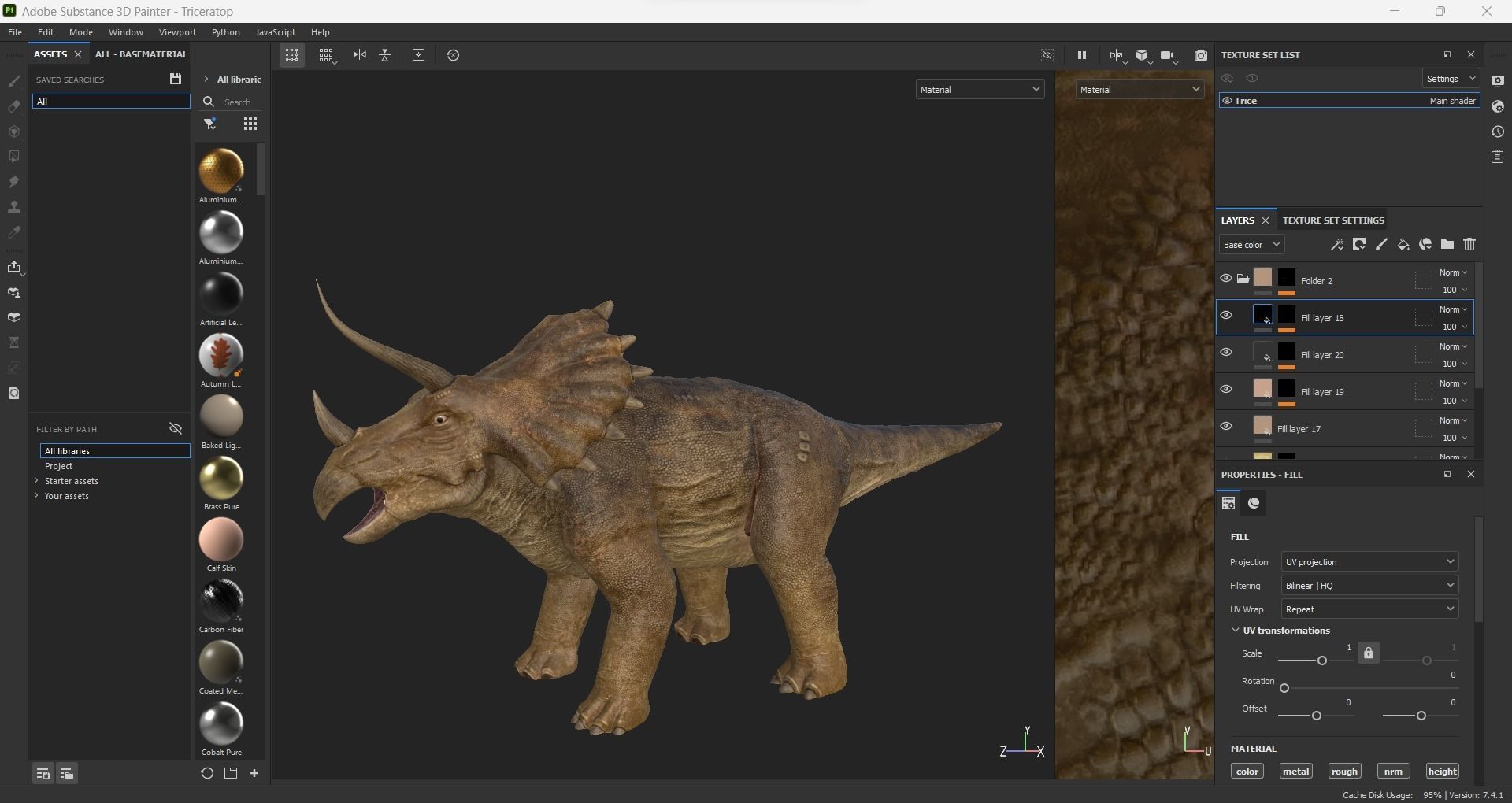Add a new folder in Layers
The height and width of the screenshot is (803, 1512).
pos(1447,245)
